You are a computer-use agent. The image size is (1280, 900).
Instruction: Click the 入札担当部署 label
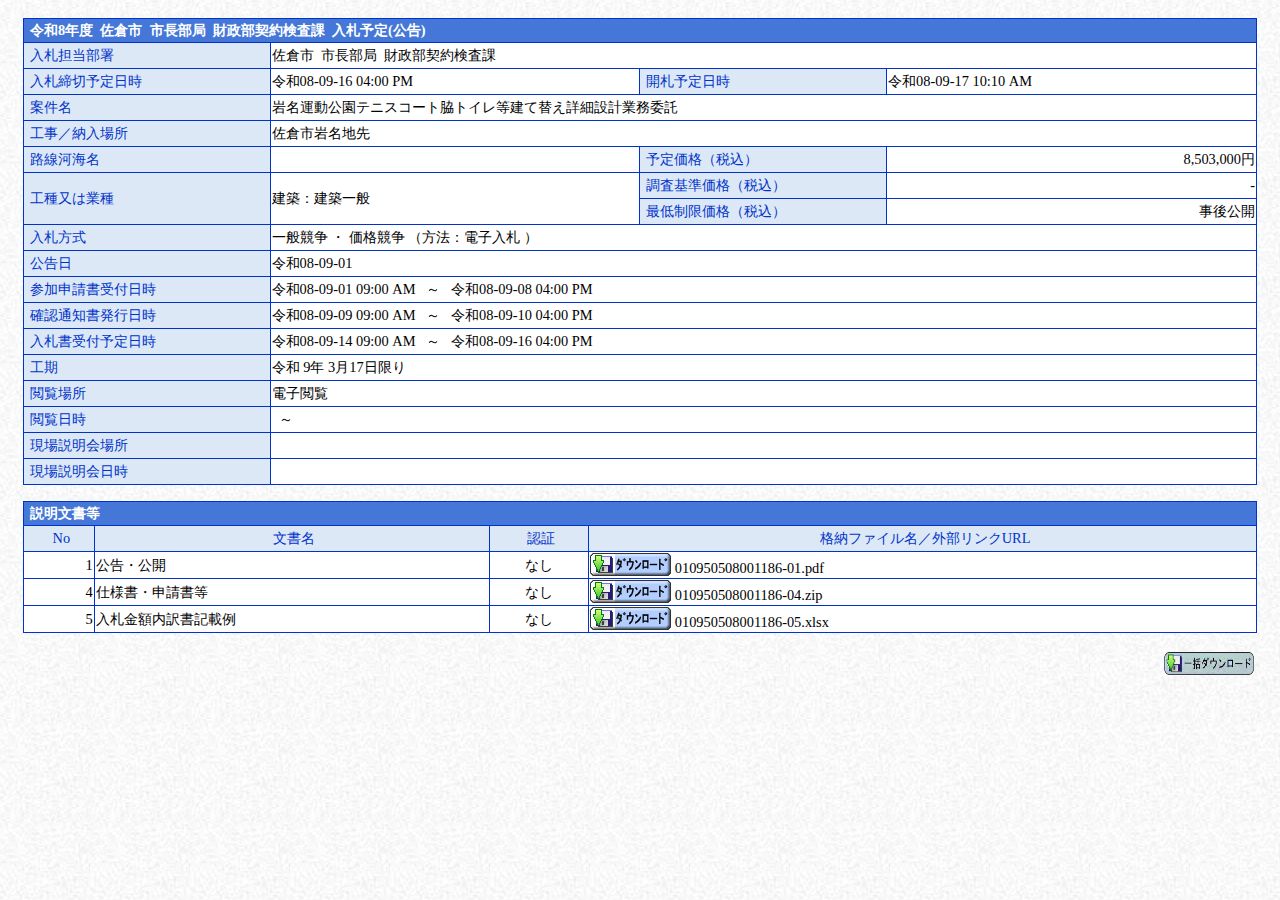pos(147,55)
